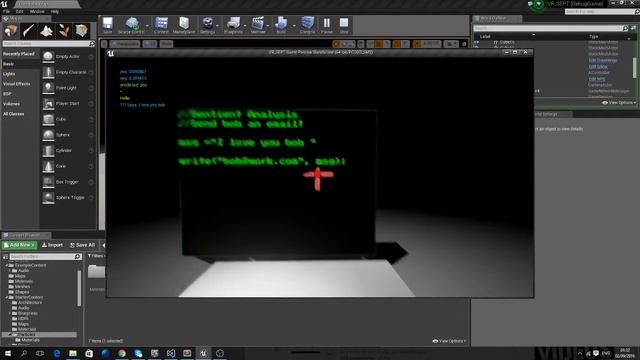Select the Recently Placed category

[20, 54]
